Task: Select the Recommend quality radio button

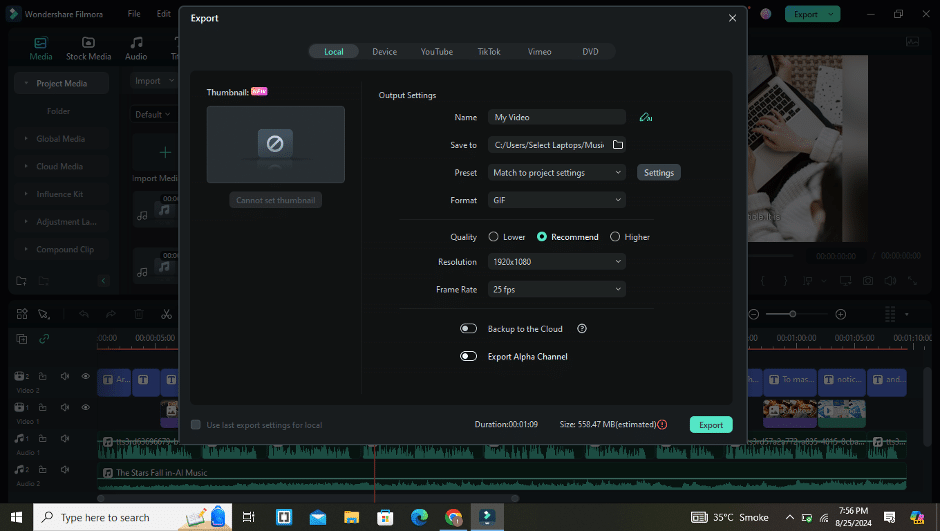Action: click(542, 237)
